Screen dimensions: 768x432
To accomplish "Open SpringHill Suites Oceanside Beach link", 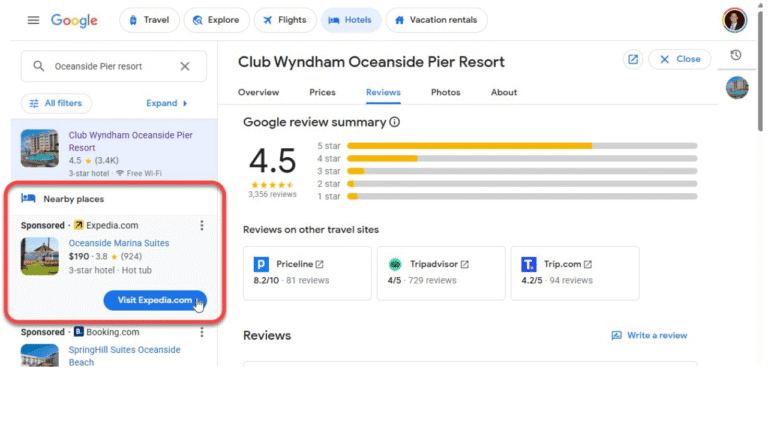I will [124, 356].
